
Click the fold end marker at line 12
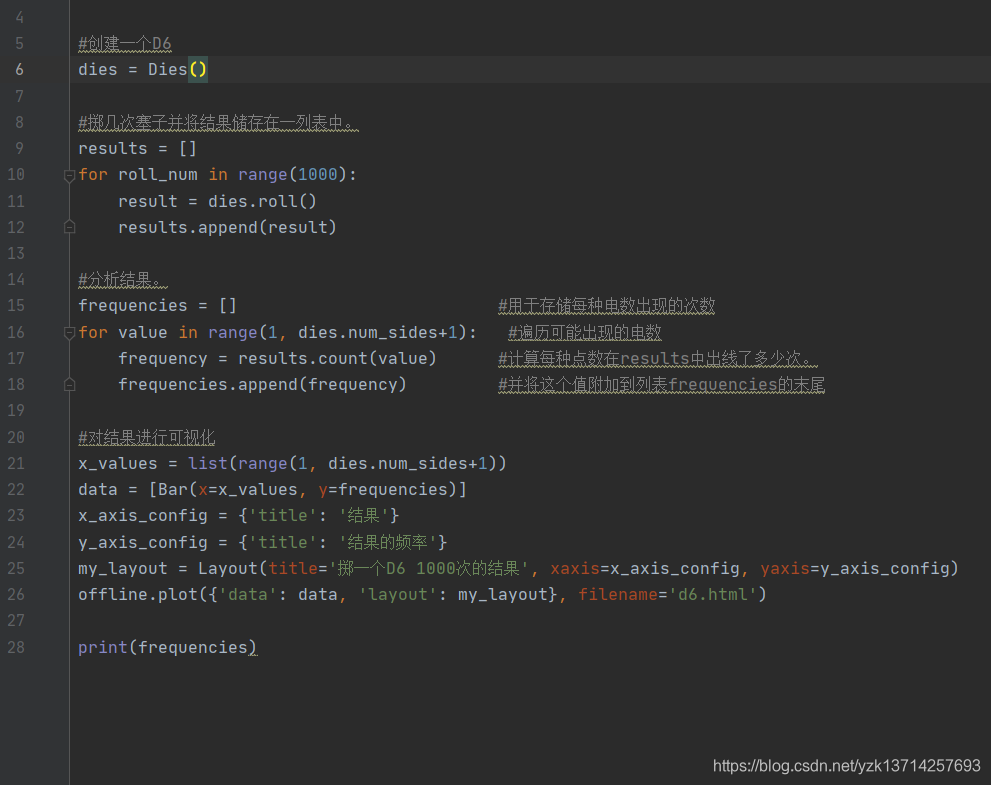pos(68,227)
